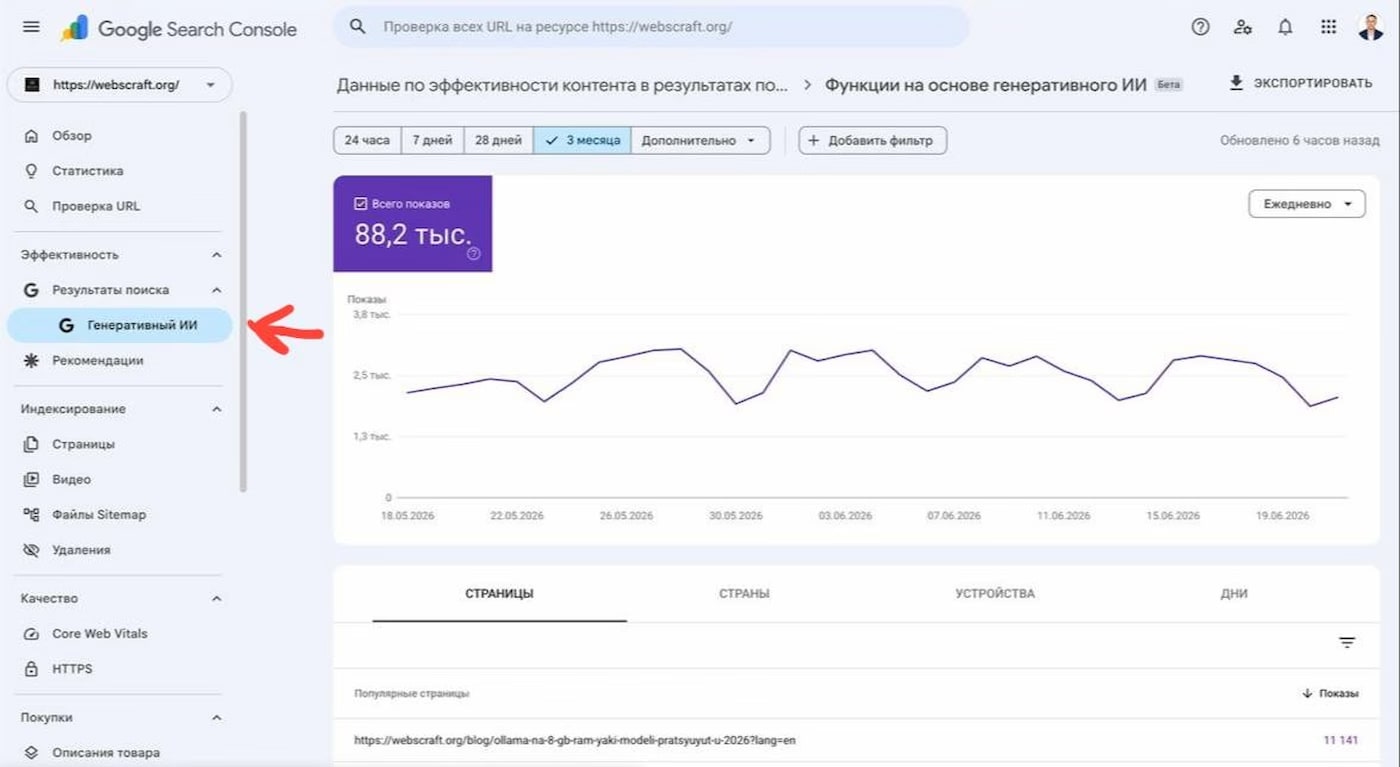The width and height of the screenshot is (1400, 767).
Task: Click the Google Search Console logo
Action: (x=179, y=28)
